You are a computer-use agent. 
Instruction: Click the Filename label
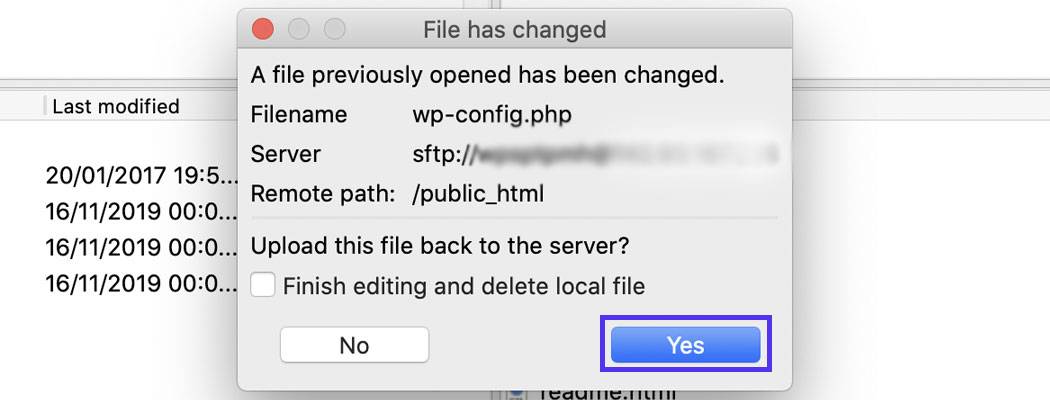pos(299,114)
